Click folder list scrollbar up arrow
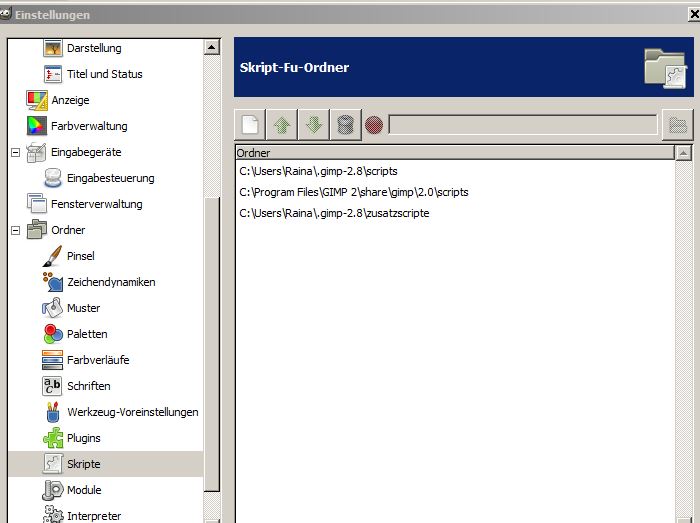The height and width of the screenshot is (523, 700). (683, 153)
